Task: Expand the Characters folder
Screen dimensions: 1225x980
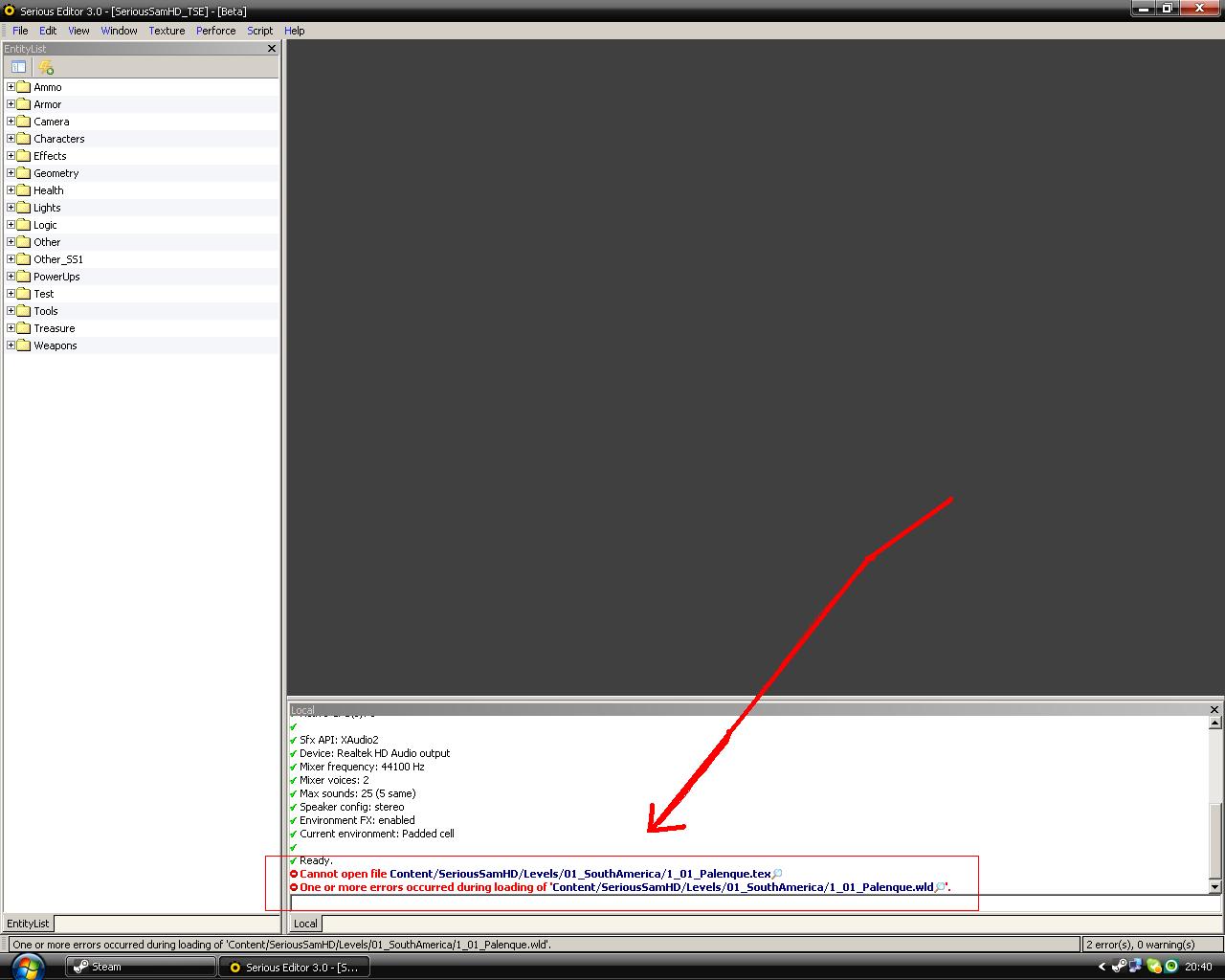Action: [11, 139]
